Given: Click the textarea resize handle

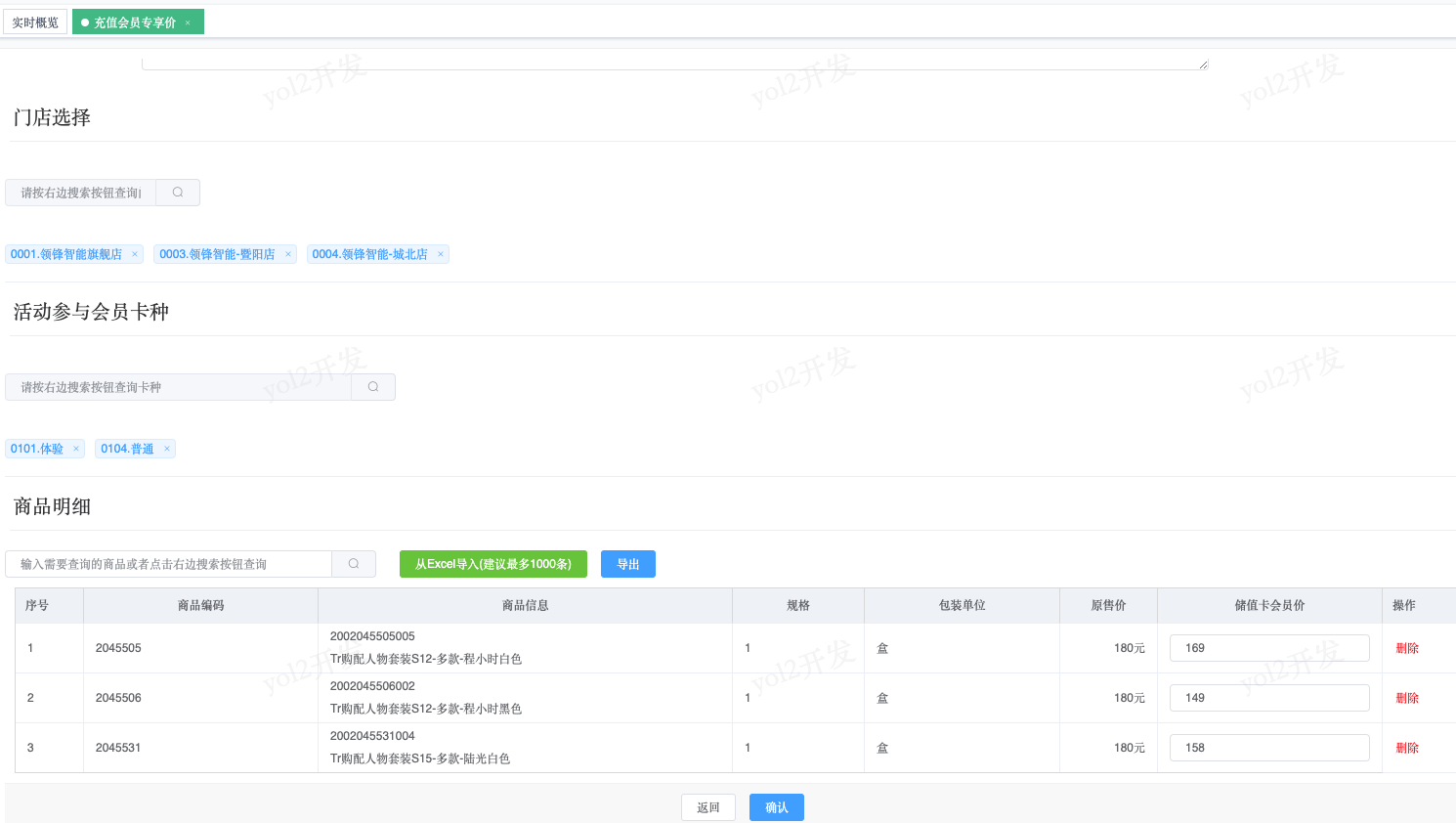Looking at the screenshot, I should click(1203, 65).
